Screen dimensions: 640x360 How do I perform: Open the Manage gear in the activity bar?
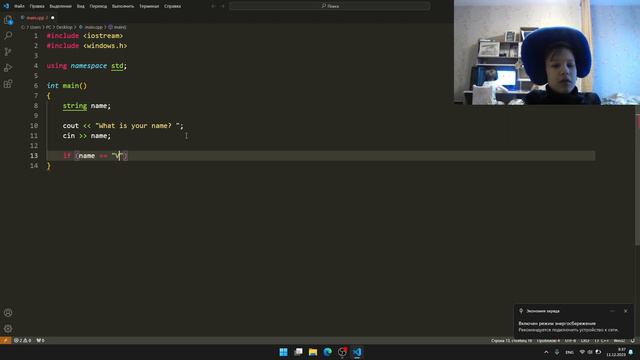(x=8, y=329)
